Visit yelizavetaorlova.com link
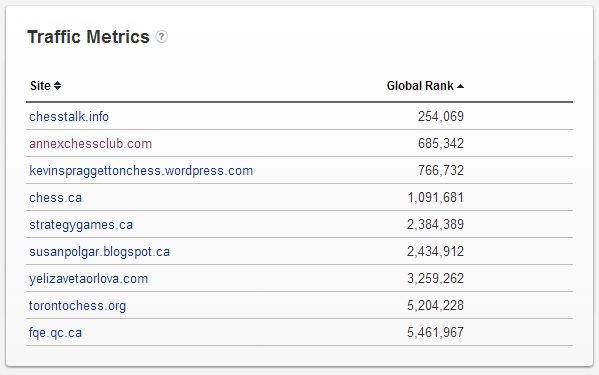599x375 pixels. [88, 279]
